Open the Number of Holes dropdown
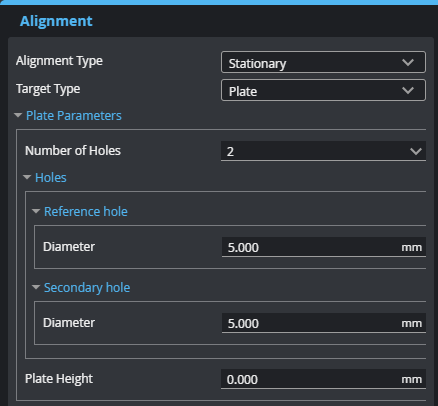438x406 pixels. click(x=323, y=151)
